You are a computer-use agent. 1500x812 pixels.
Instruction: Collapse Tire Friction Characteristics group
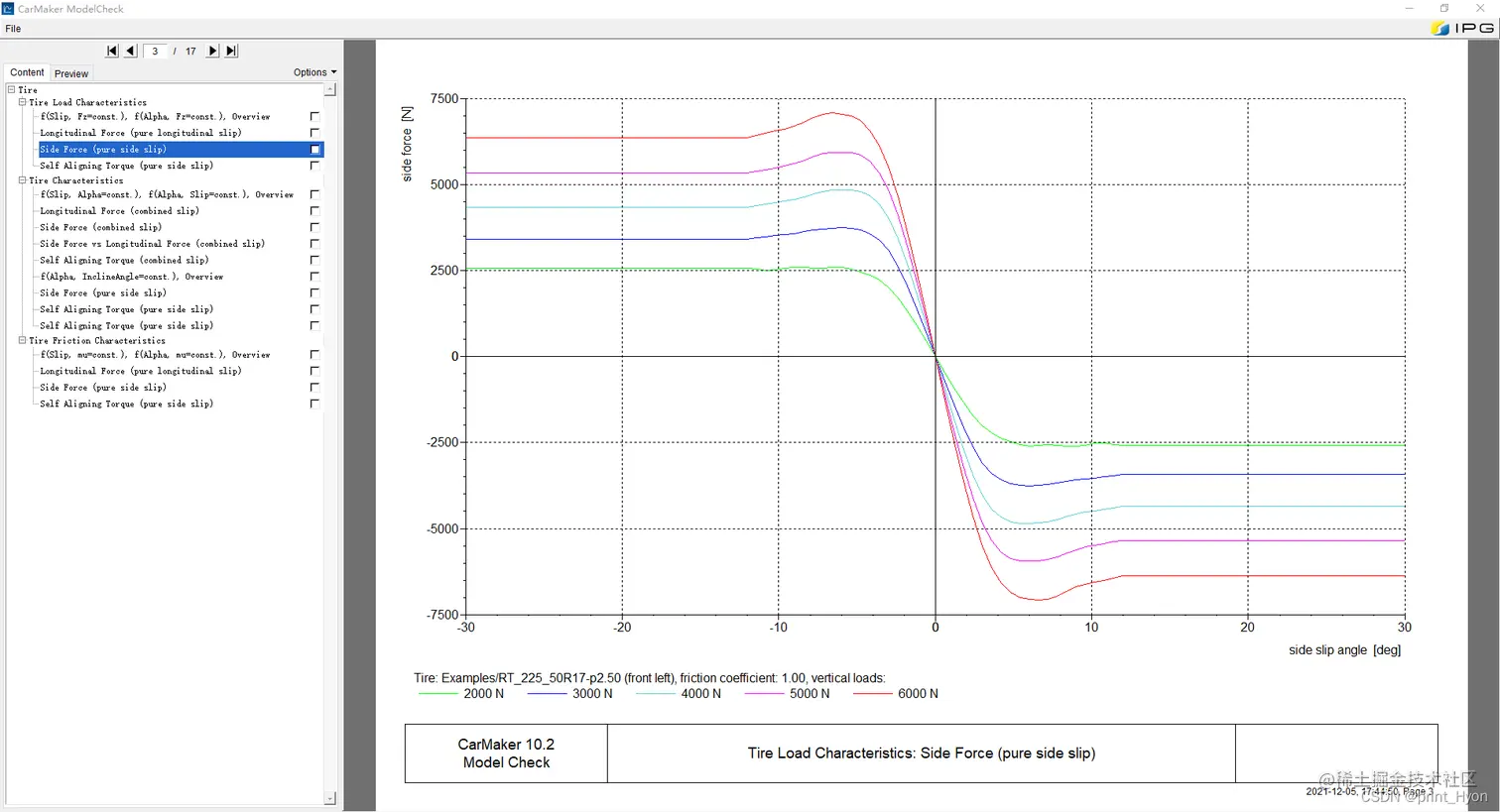tap(22, 340)
